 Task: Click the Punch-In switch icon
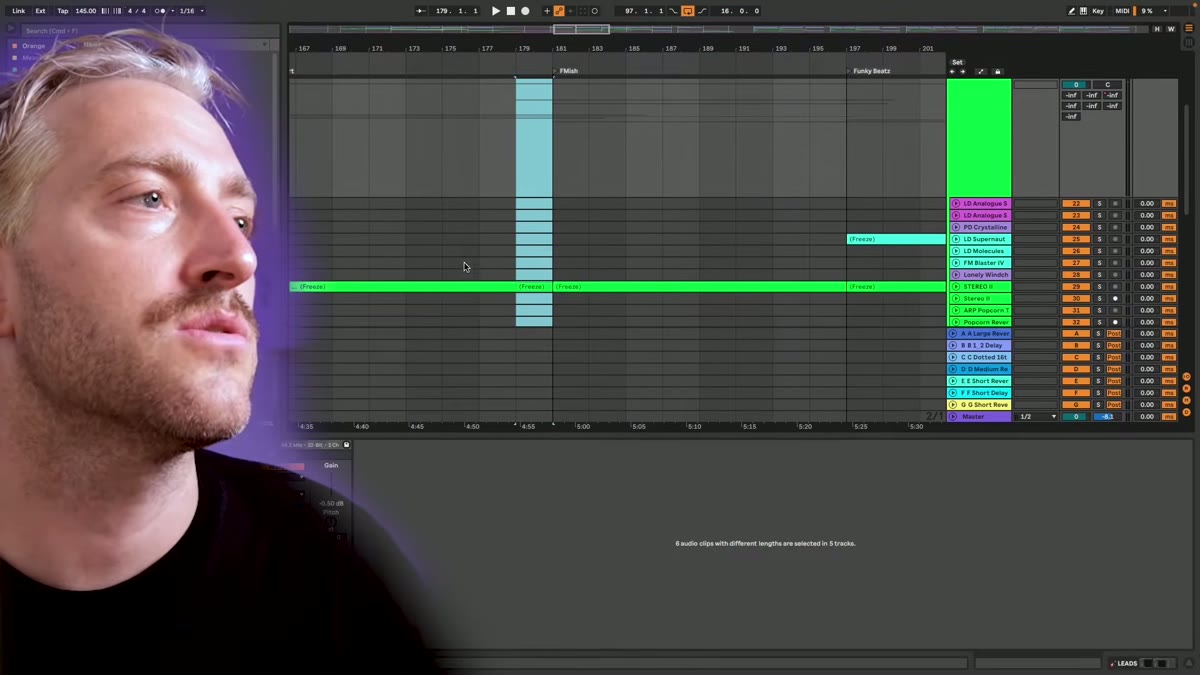click(673, 11)
